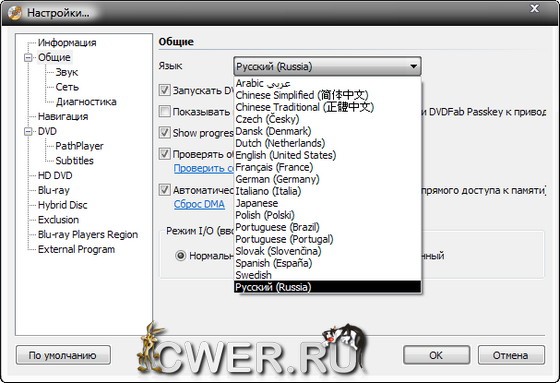
Task: Select Français (France) option
Action: [327, 167]
